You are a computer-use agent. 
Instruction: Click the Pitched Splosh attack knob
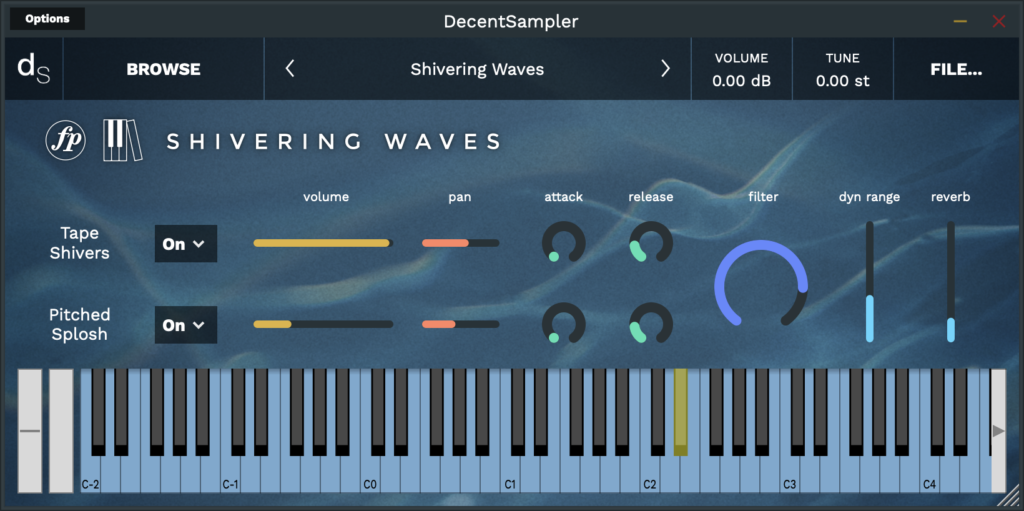564,323
